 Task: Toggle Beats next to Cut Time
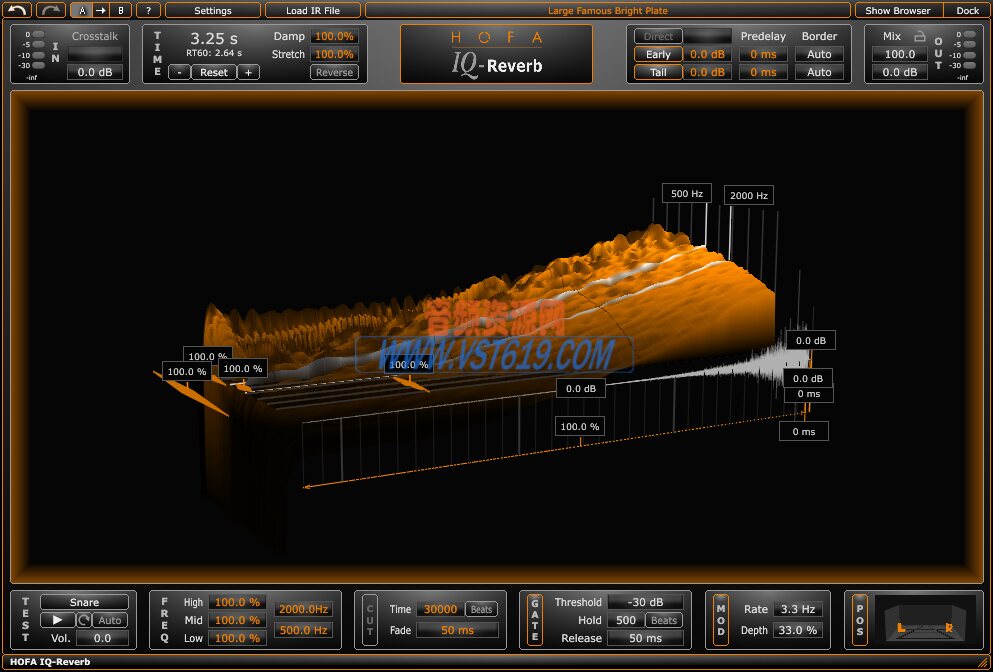click(481, 609)
